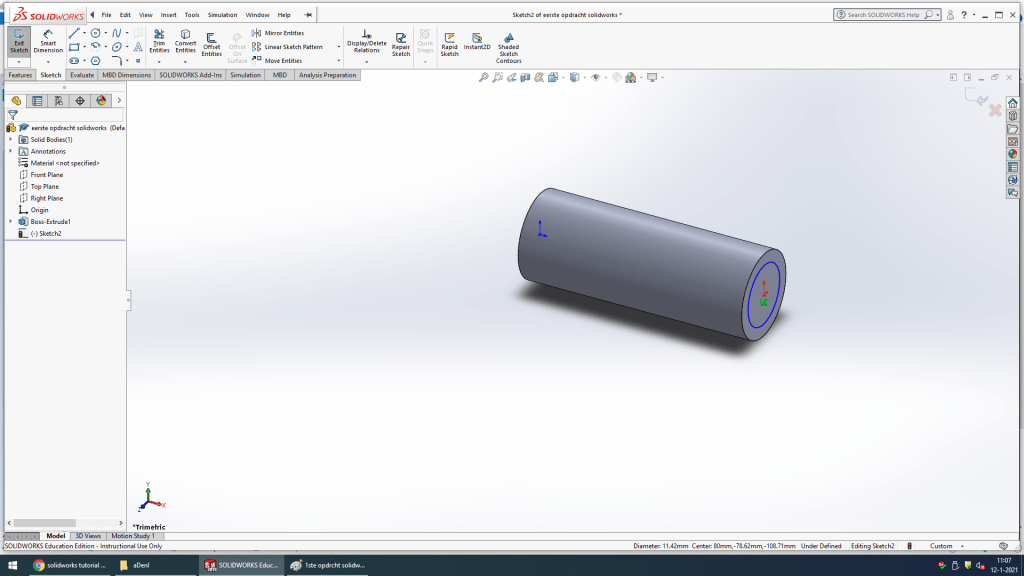Switch to the Evaluate tab

pyautogui.click(x=82, y=75)
